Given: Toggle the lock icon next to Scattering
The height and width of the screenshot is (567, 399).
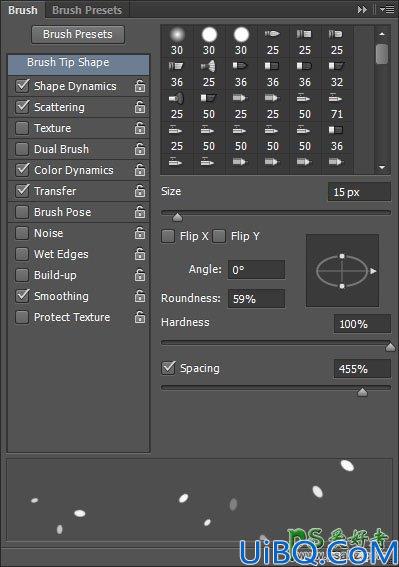Looking at the screenshot, I should coord(140,107).
